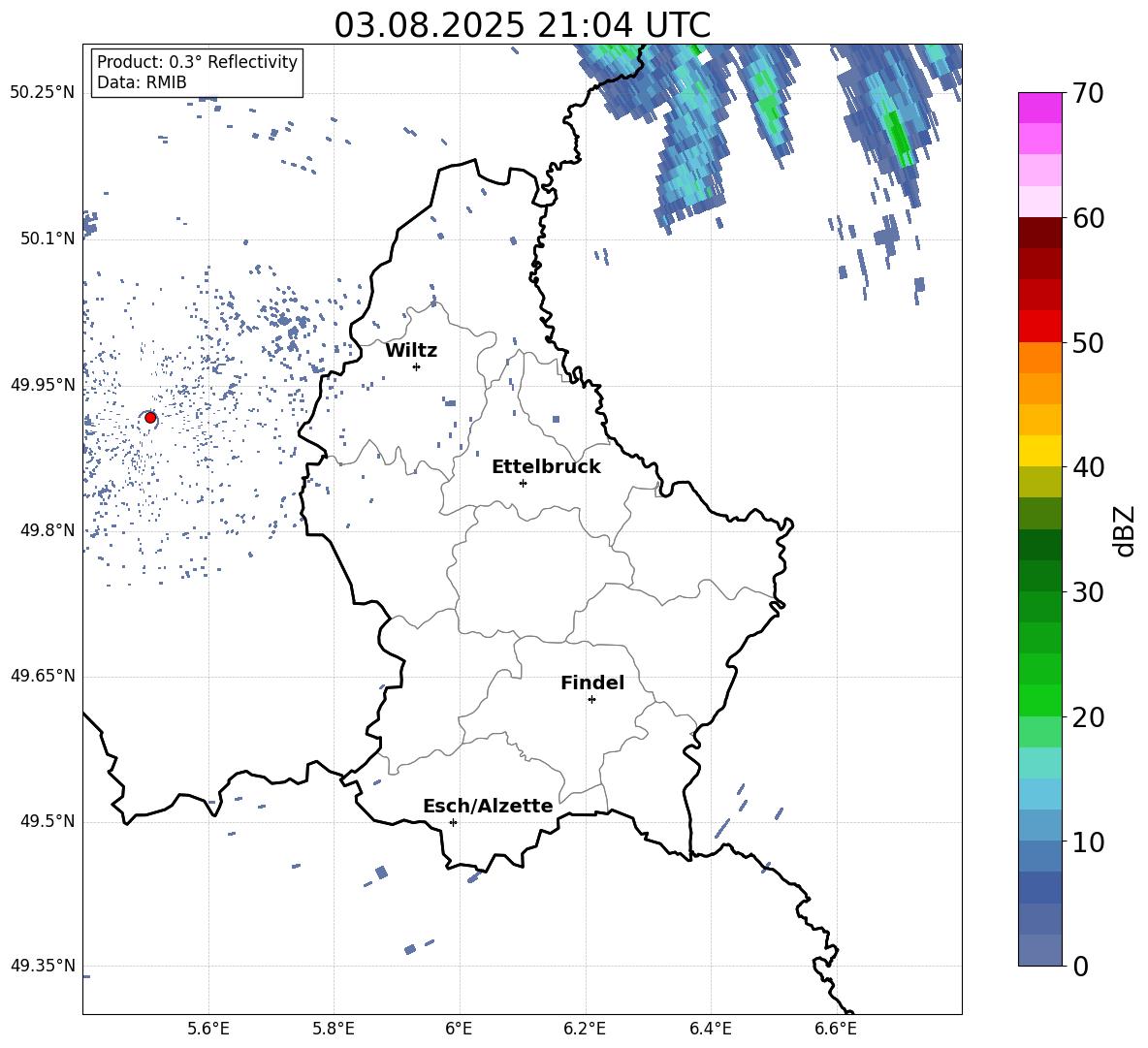Click the 'dBZ' colorbar label
The height and width of the screenshot is (1048, 1148).
1125,530
